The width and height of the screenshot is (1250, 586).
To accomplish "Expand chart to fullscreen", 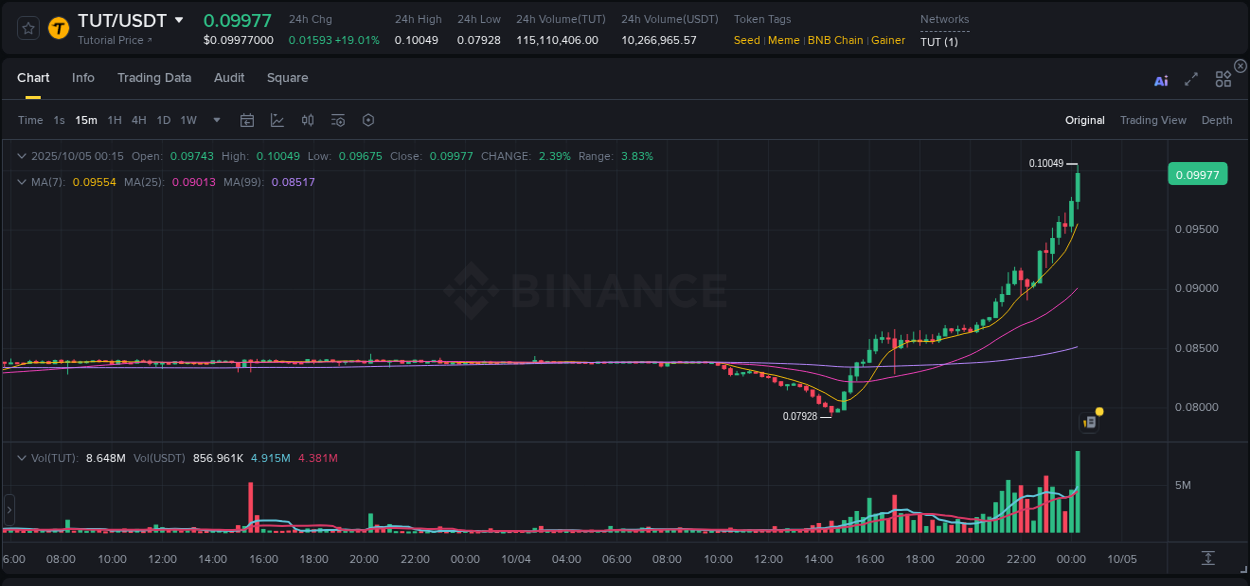I will (1190, 80).
